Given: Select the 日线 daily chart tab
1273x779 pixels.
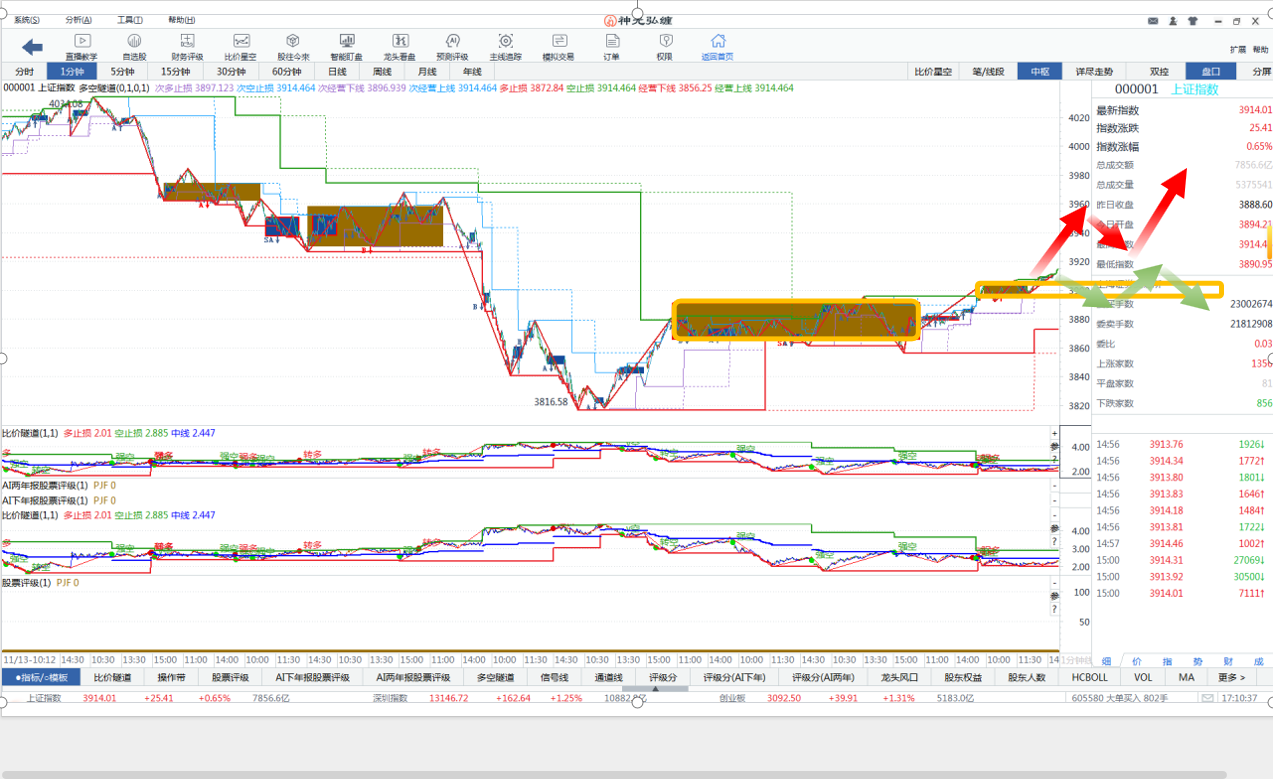Looking at the screenshot, I should (337, 72).
